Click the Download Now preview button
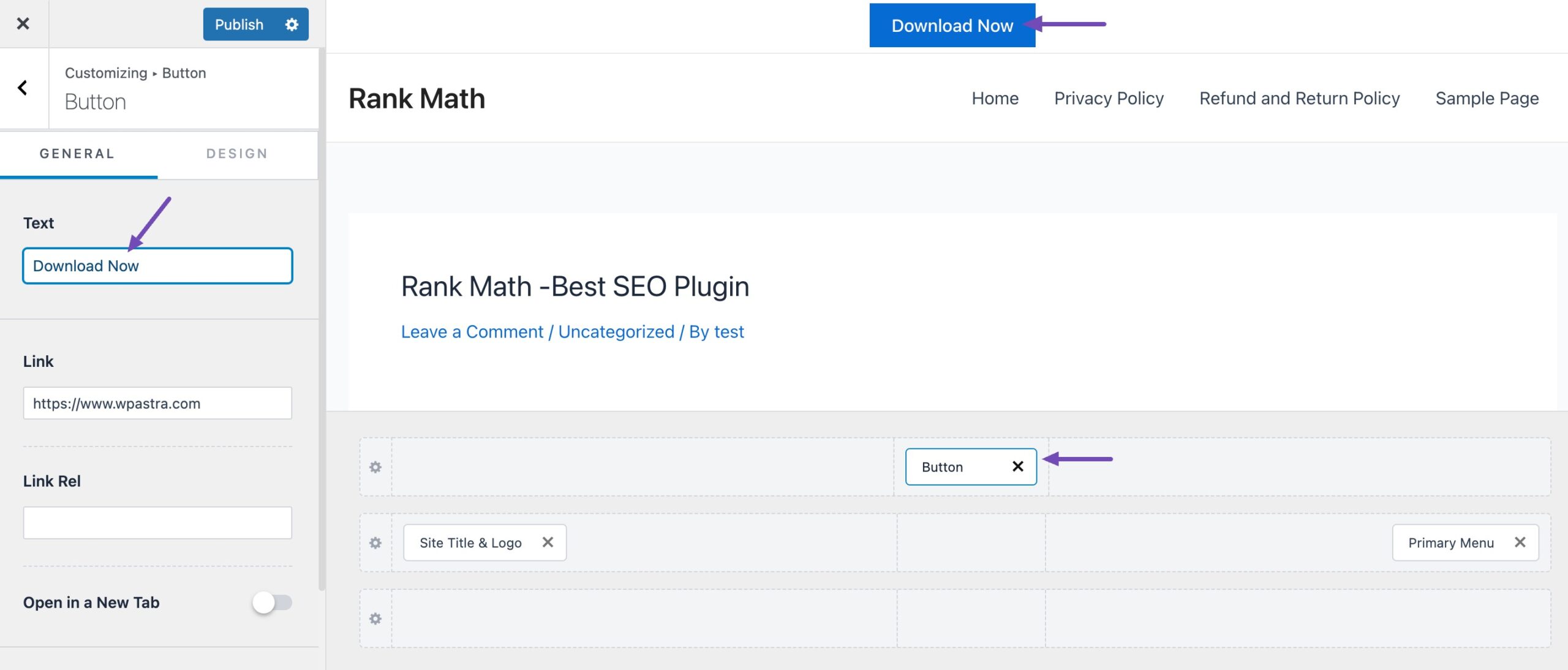 (x=952, y=25)
